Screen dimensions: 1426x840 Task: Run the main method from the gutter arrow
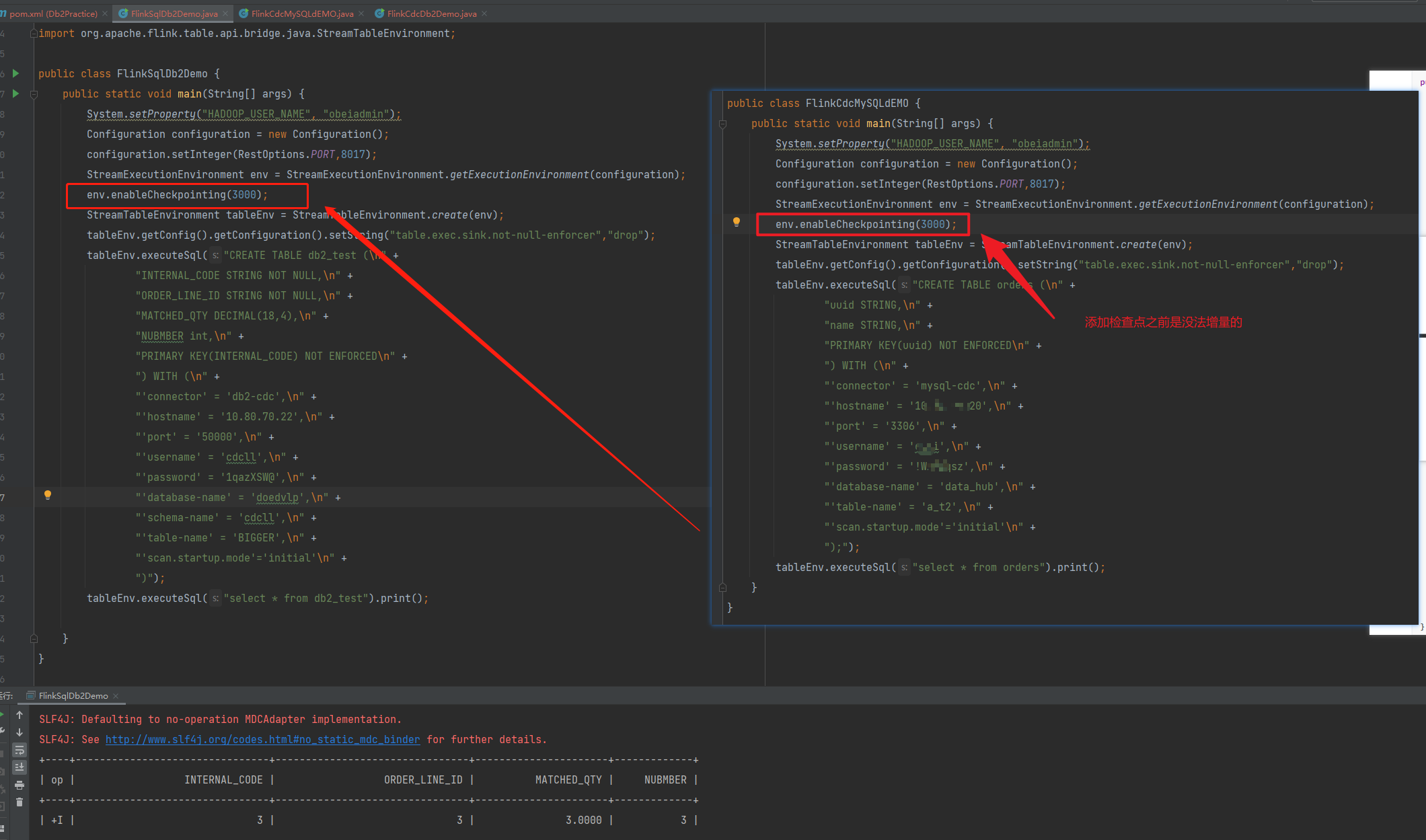tap(15, 93)
